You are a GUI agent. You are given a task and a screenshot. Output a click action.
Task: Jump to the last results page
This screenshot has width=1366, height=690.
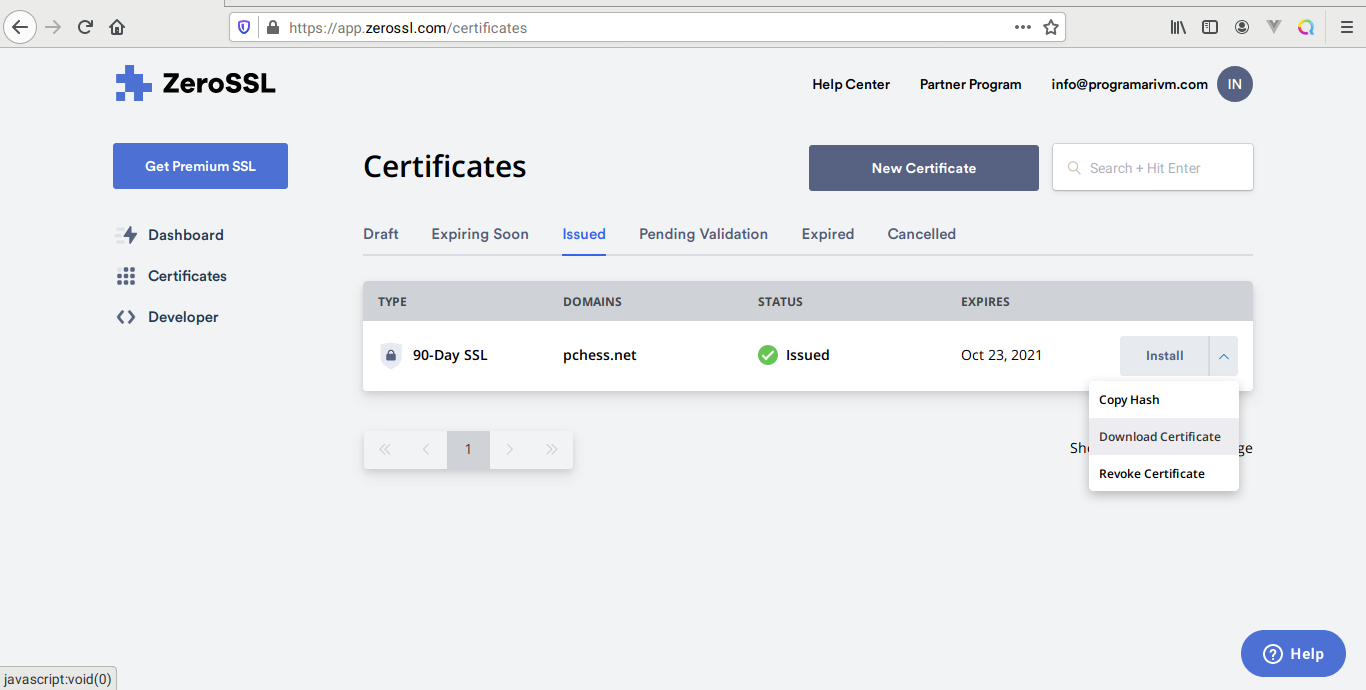point(552,450)
